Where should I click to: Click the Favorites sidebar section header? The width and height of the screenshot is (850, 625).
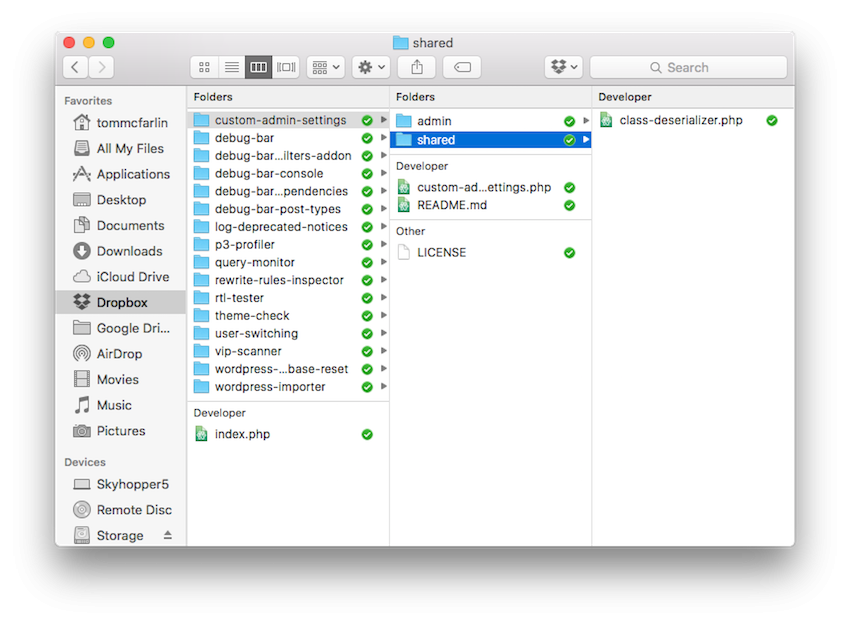(x=88, y=101)
